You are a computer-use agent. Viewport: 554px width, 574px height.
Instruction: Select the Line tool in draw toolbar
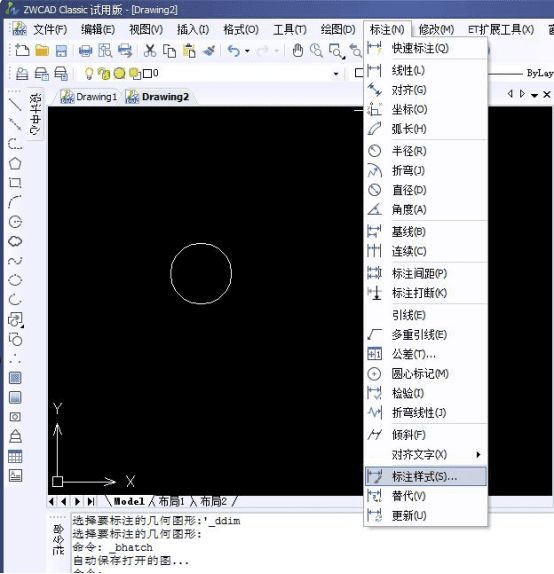tap(15, 105)
